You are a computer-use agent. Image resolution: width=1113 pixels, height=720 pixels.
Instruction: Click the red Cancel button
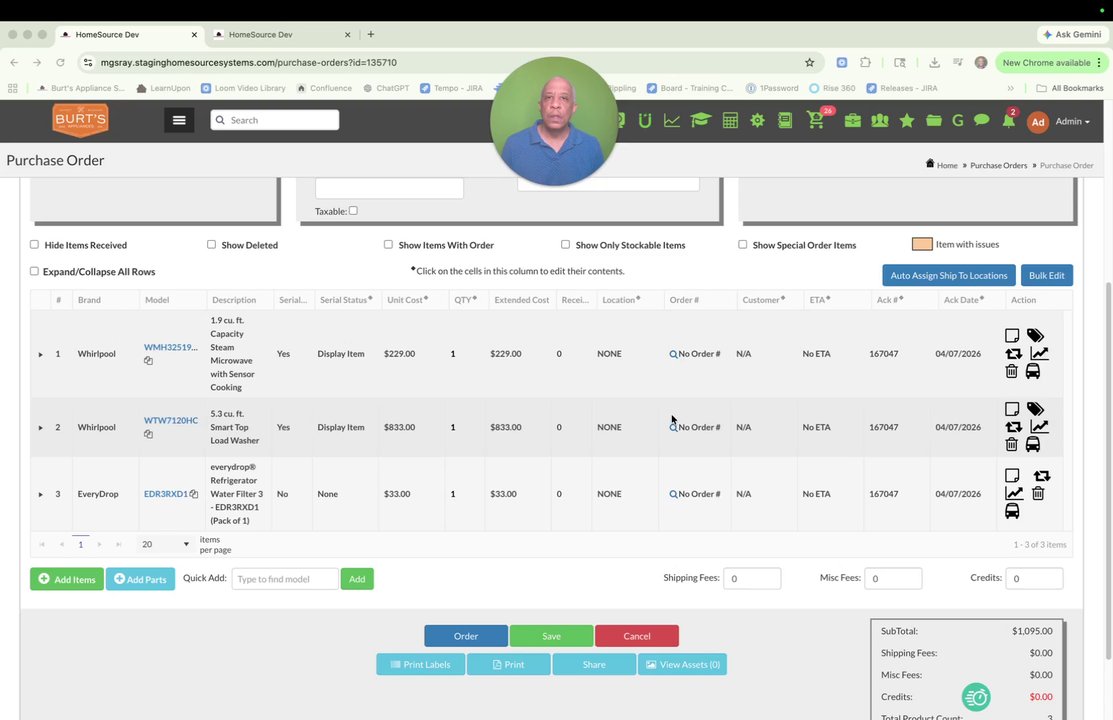[637, 636]
